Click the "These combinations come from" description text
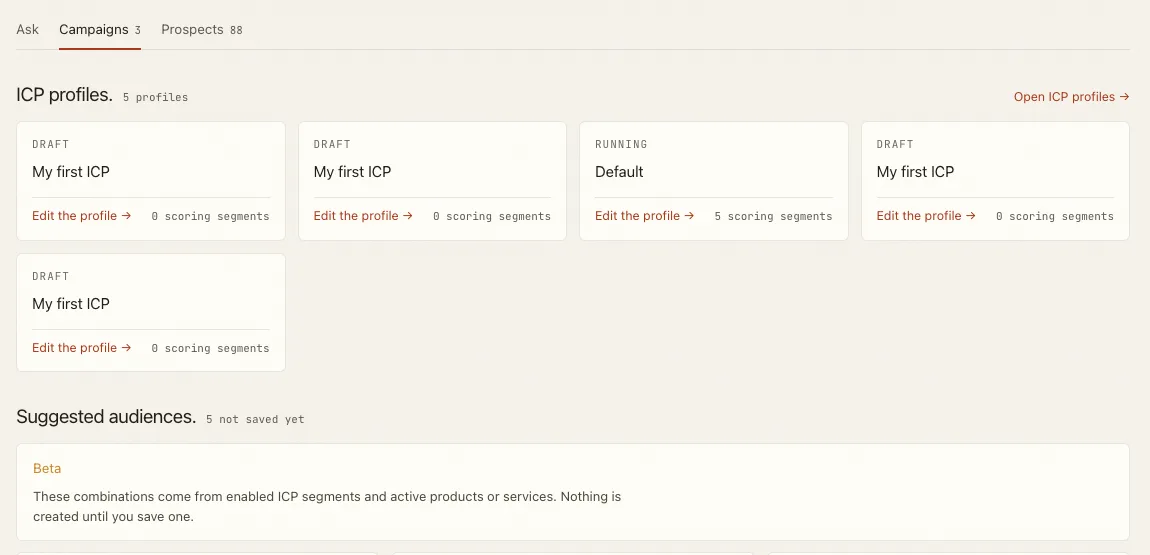The width and height of the screenshot is (1150, 555). point(327,507)
